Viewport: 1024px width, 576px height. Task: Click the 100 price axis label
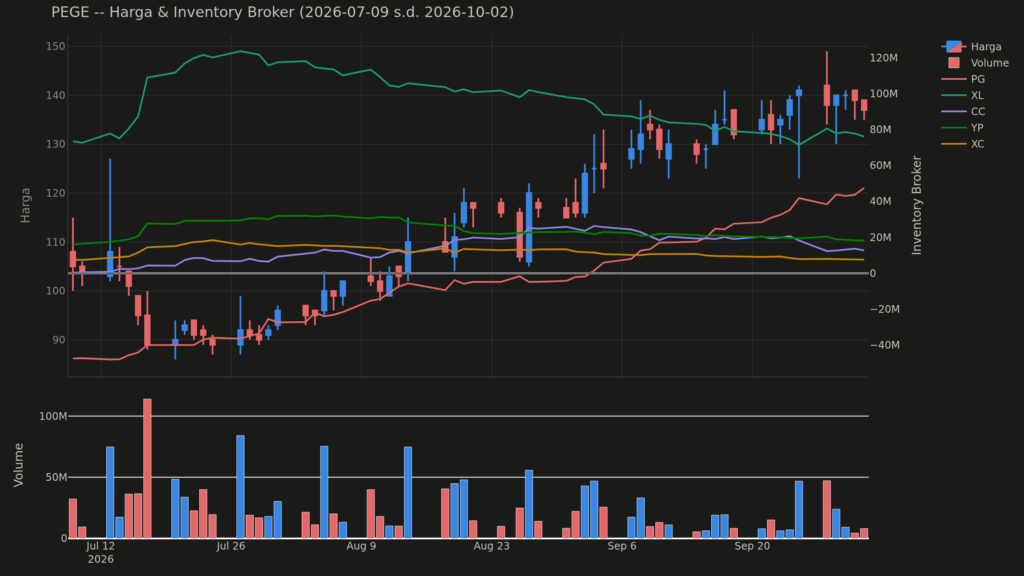[x=56, y=291]
